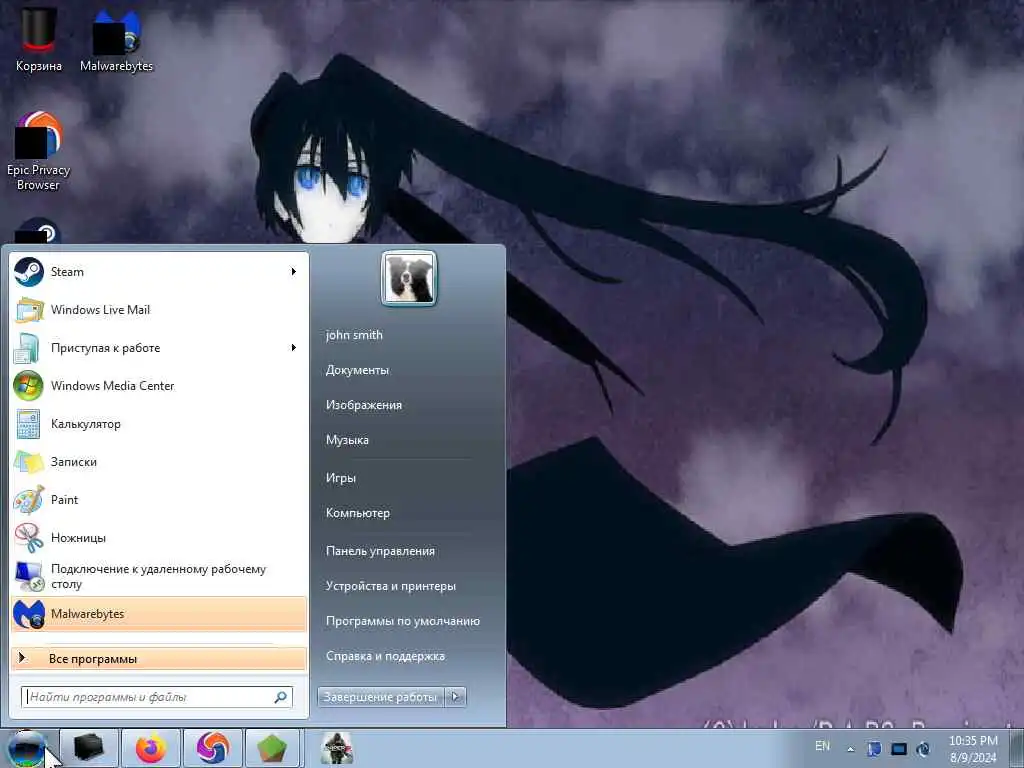Launch Malwarebytes from the Start menu list
The image size is (1024, 768).
(x=159, y=614)
